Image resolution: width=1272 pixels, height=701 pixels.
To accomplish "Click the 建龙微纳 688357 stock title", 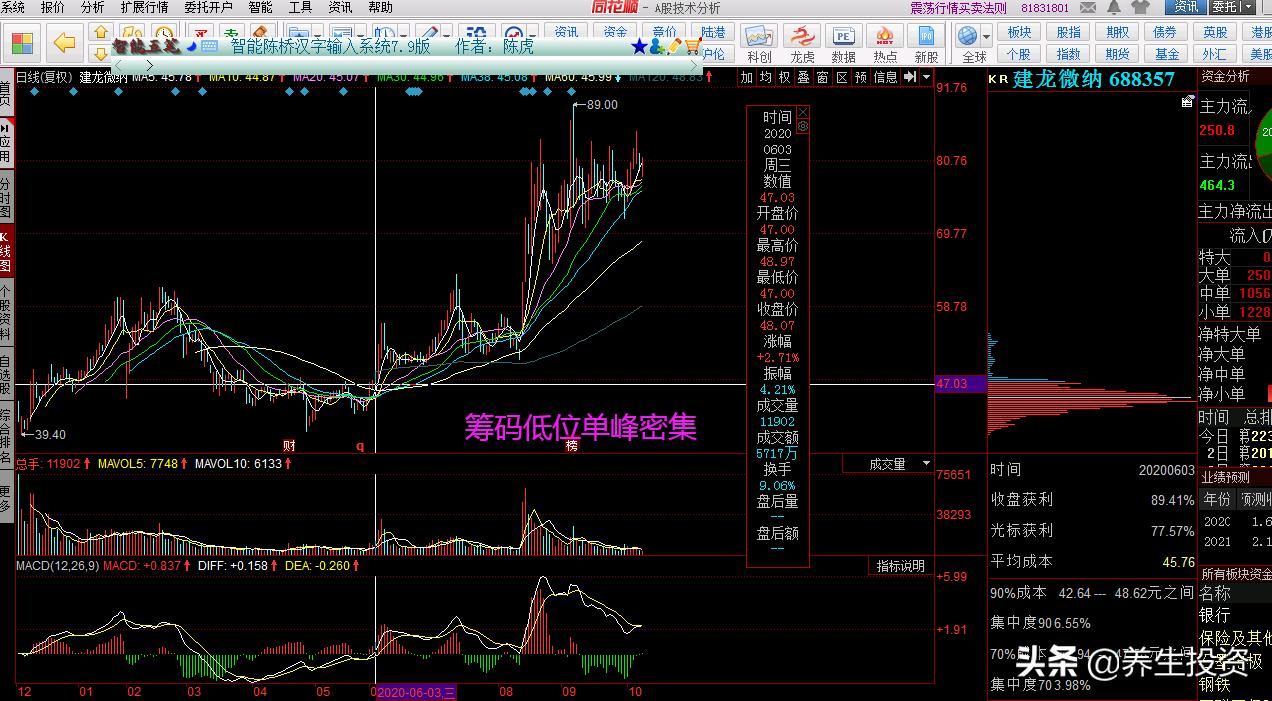I will coord(1094,79).
